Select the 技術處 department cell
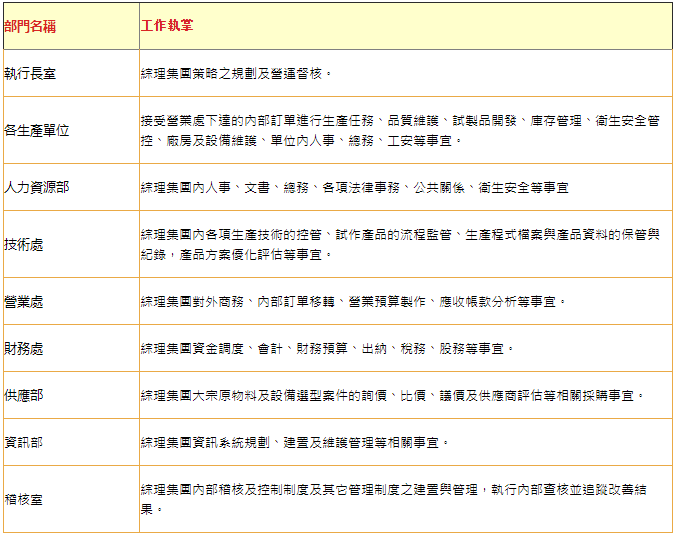677x538 pixels. click(x=24, y=244)
